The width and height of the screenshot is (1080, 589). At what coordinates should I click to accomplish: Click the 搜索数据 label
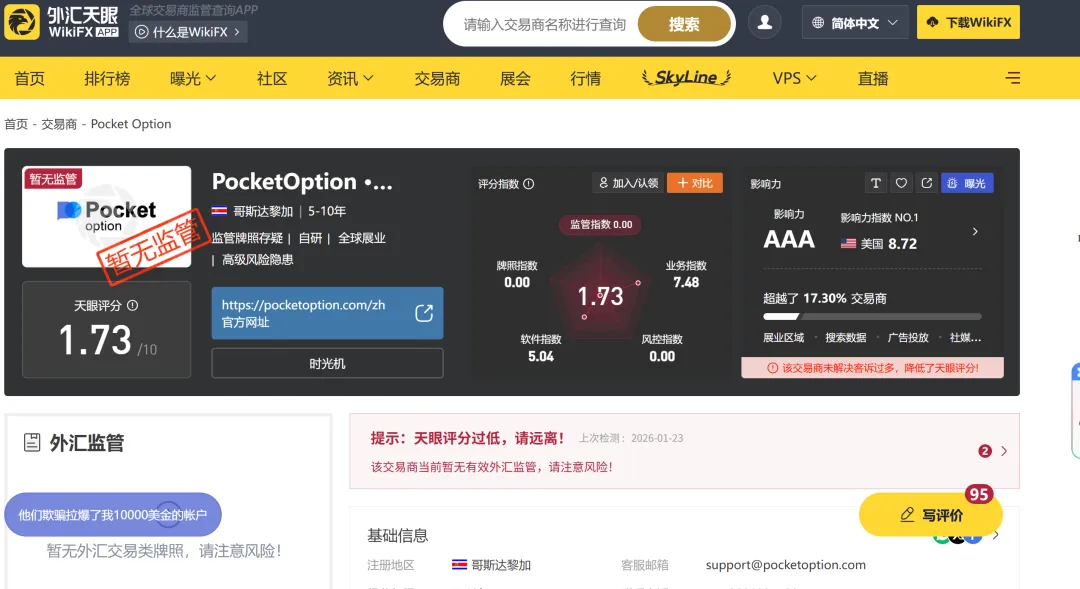tap(845, 338)
